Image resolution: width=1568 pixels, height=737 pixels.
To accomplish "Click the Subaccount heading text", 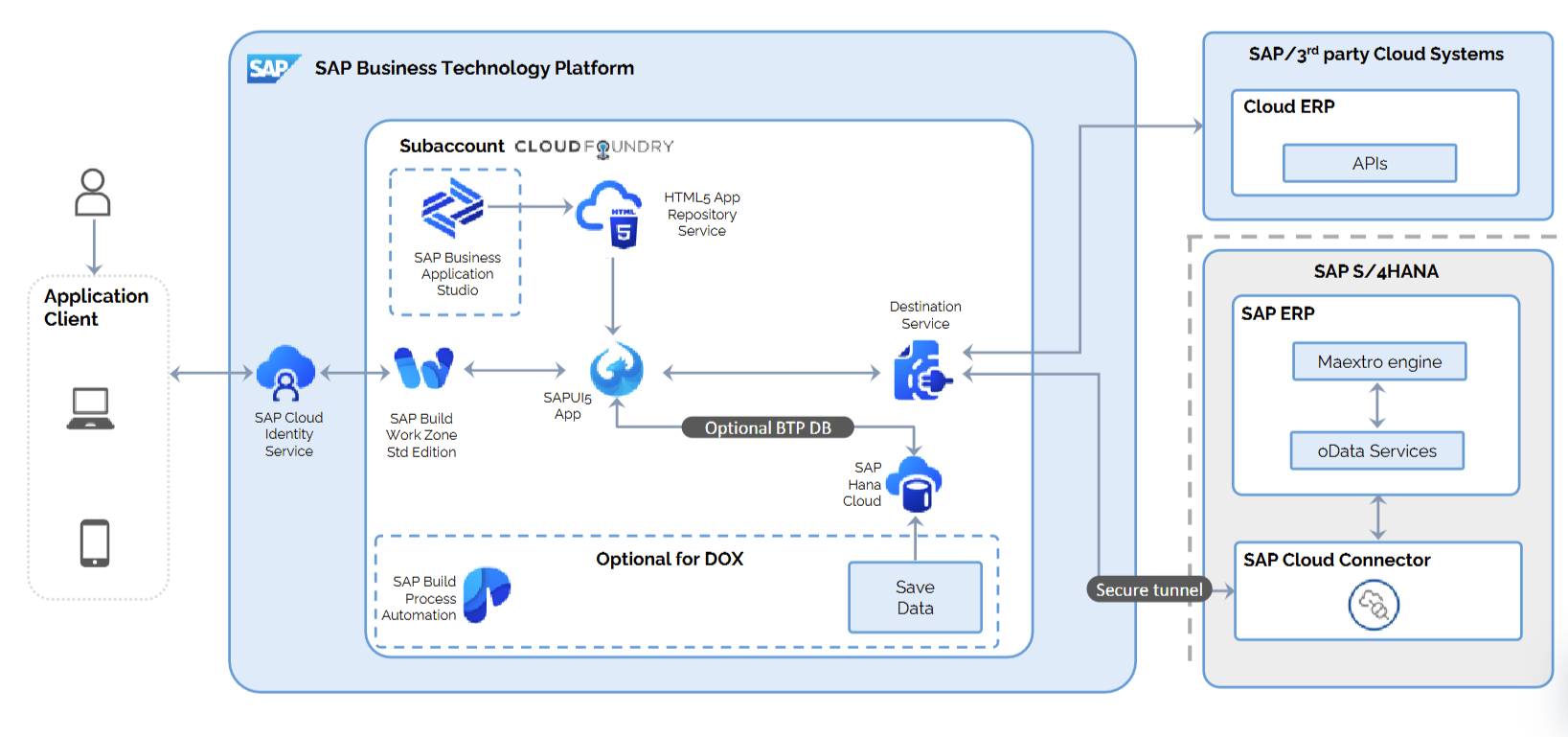I will click(451, 146).
